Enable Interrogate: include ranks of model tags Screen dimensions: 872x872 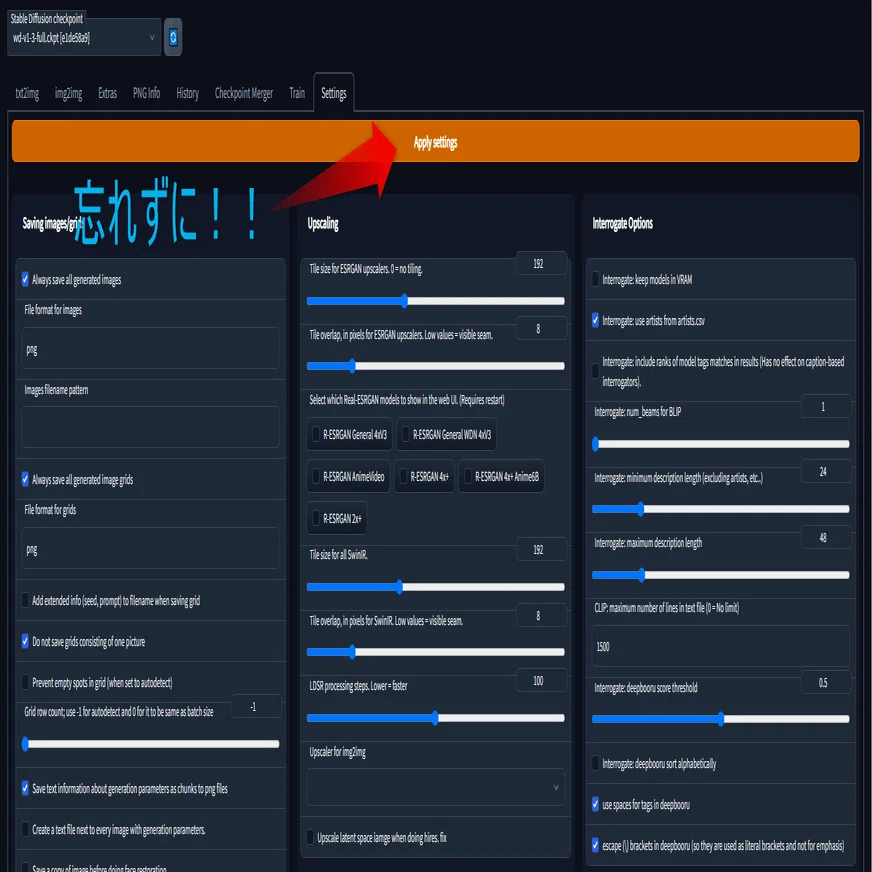[596, 371]
